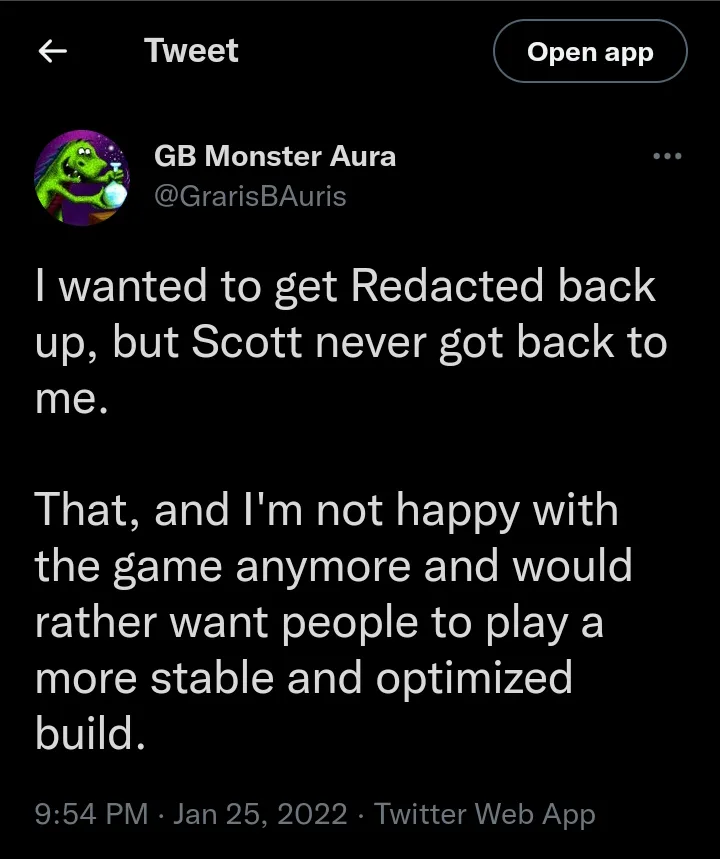Click the phrase rather want people
The width and height of the screenshot is (720, 859).
(227, 624)
